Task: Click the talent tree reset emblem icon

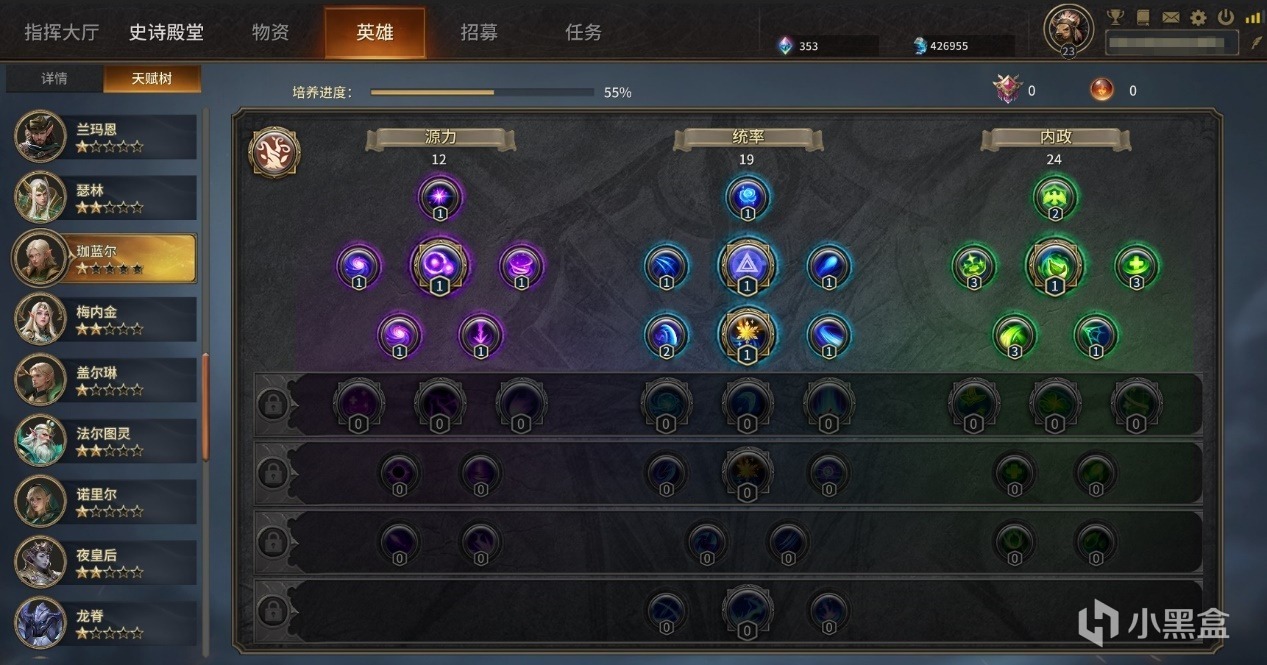Action: (x=274, y=152)
